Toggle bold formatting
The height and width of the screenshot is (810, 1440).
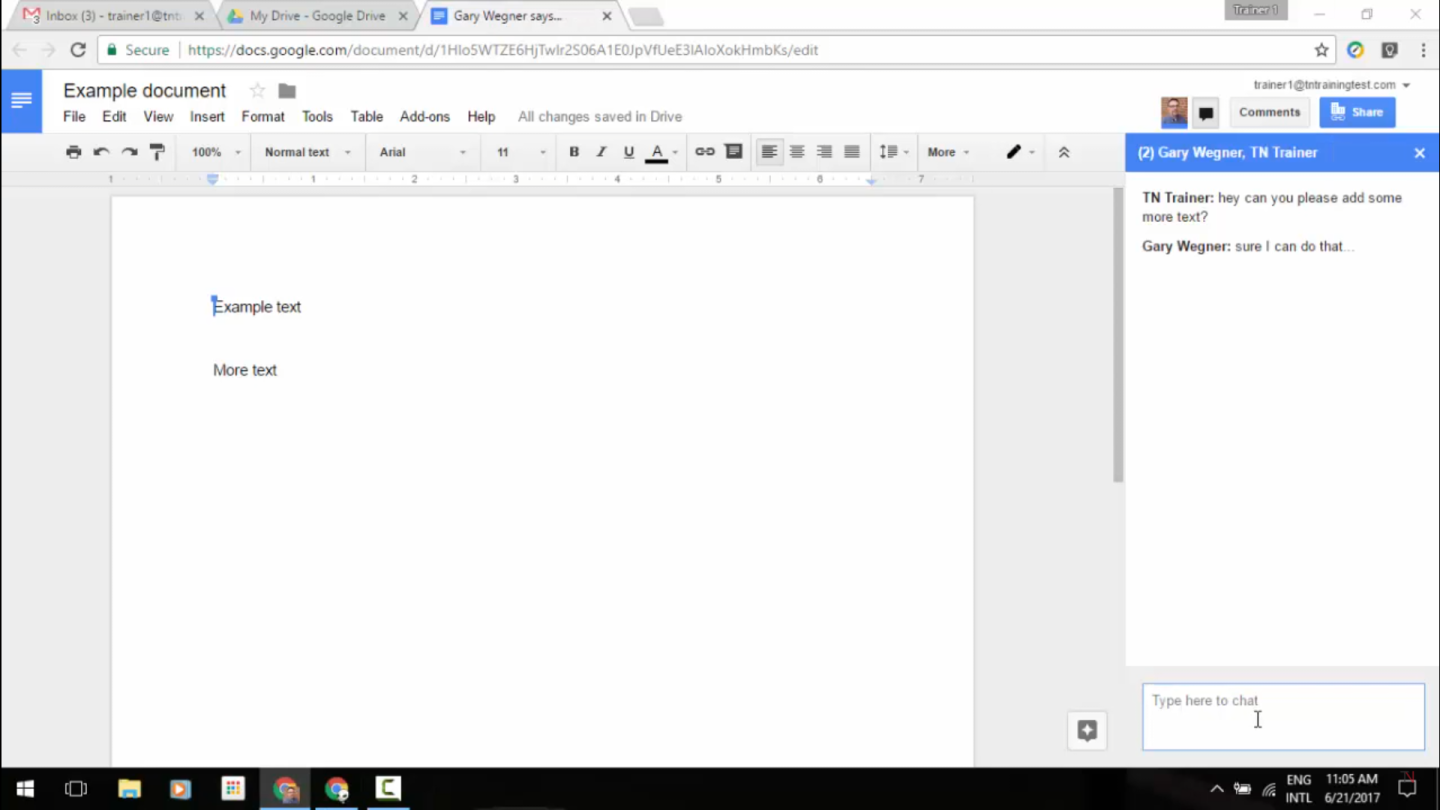tap(574, 152)
